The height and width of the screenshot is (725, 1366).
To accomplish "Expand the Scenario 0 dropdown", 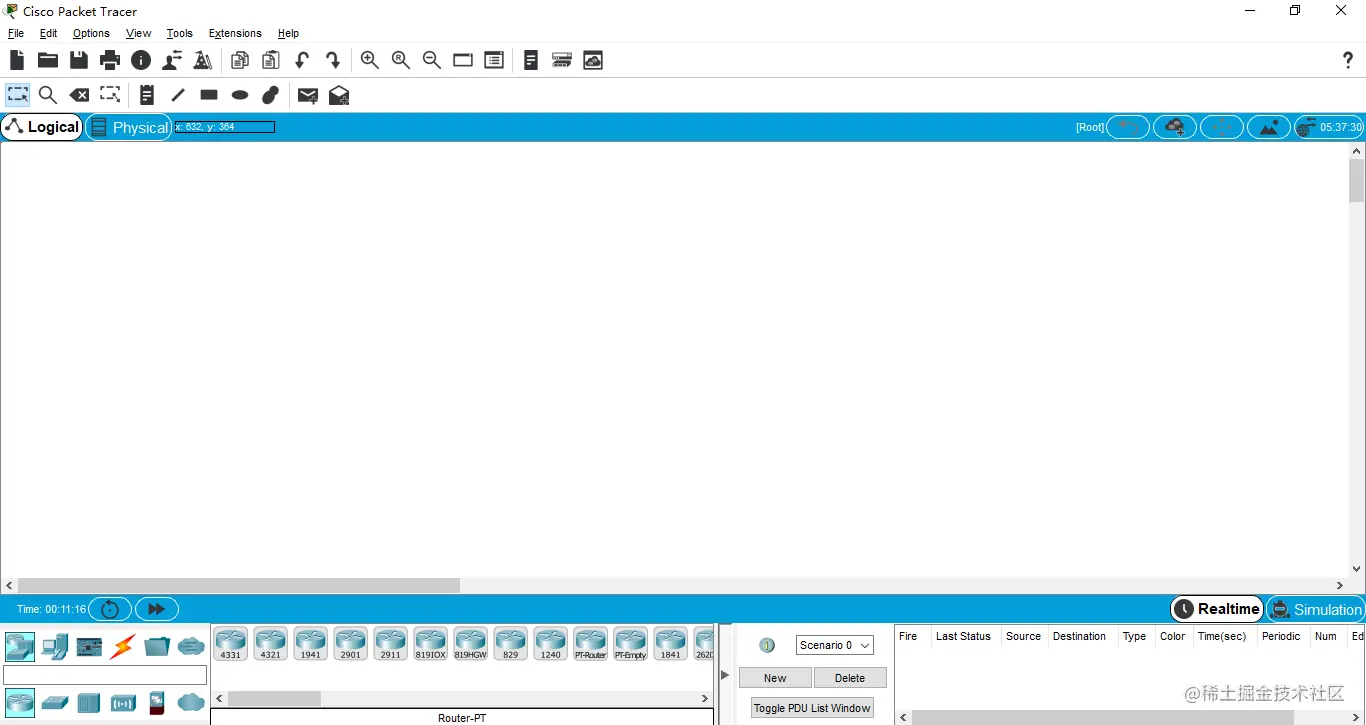I will point(835,645).
